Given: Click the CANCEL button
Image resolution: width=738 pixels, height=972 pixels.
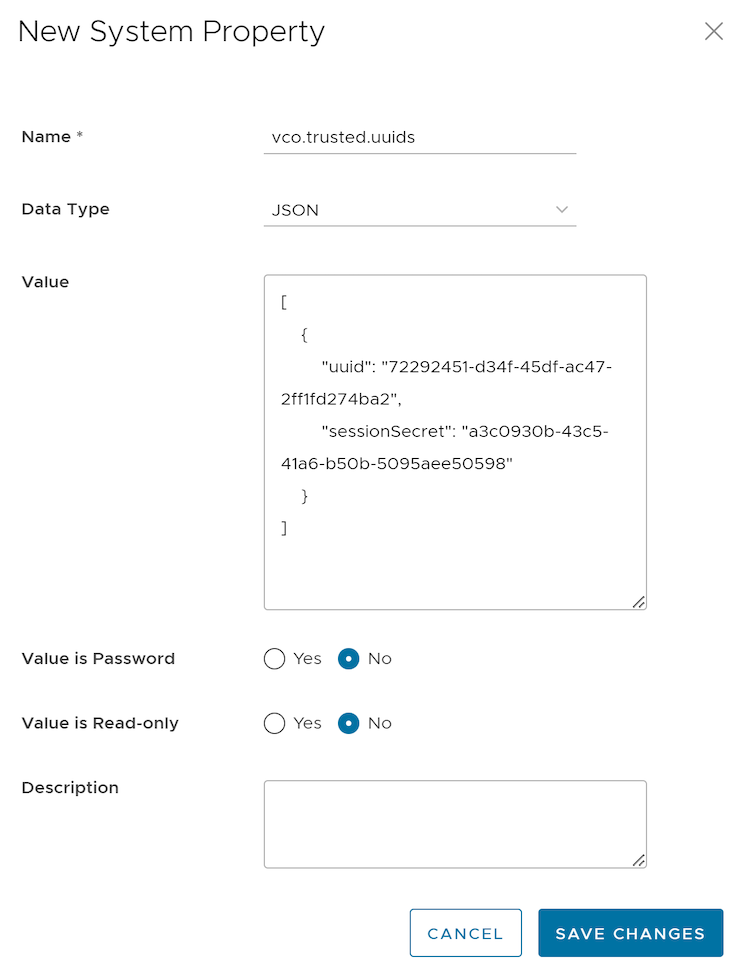Looking at the screenshot, I should [466, 932].
